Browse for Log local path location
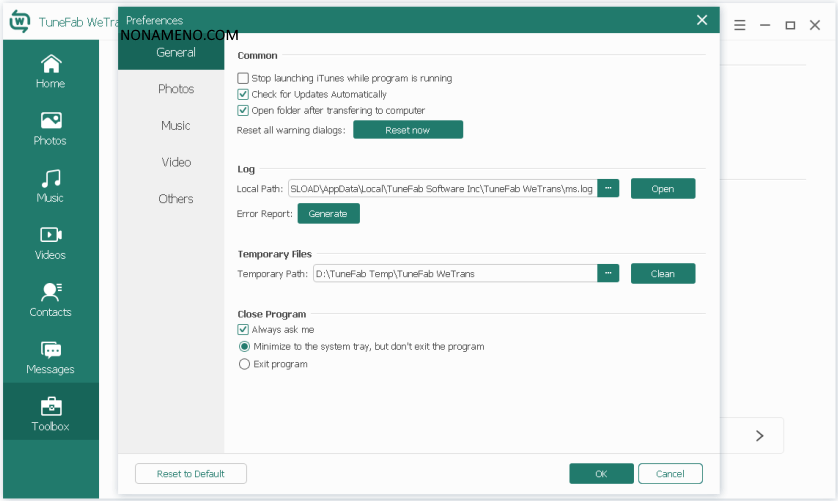The image size is (838, 501). coord(608,188)
